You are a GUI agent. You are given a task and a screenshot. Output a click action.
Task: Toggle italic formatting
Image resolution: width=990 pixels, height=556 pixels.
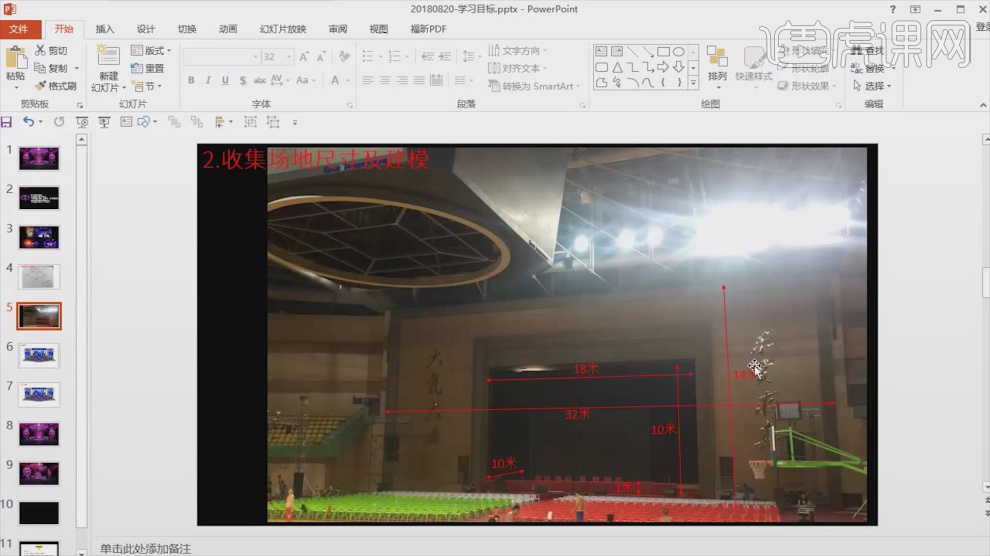[x=208, y=81]
